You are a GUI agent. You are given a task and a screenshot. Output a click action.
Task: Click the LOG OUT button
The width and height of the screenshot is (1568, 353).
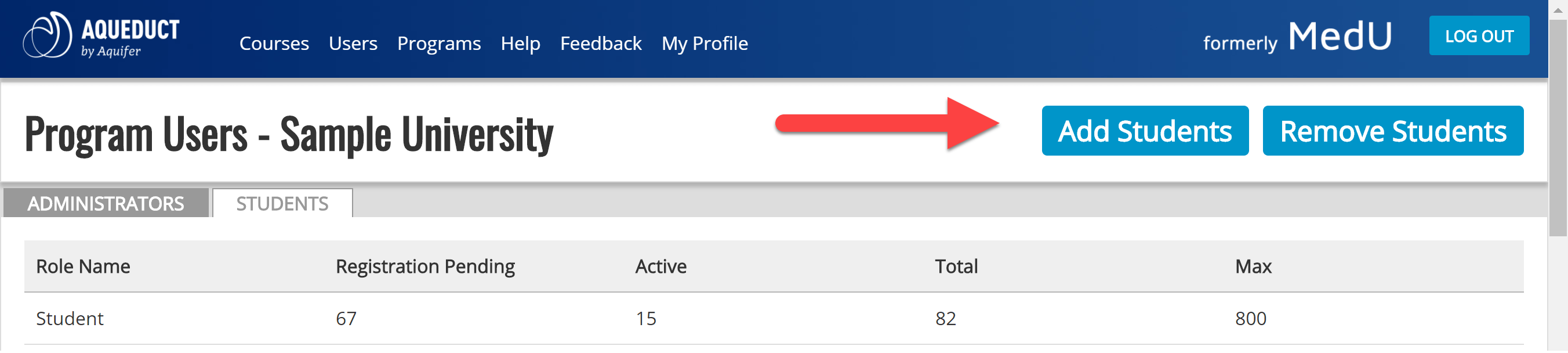(1479, 36)
